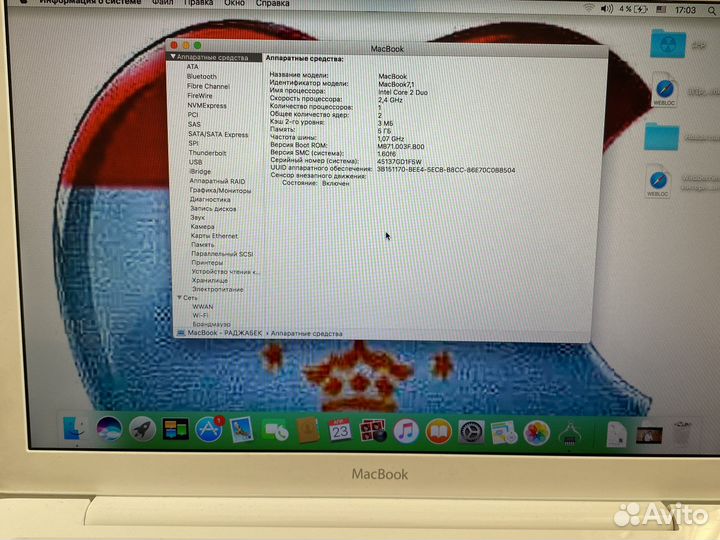
Task: Select WWAN under Сеть
Action: (203, 306)
